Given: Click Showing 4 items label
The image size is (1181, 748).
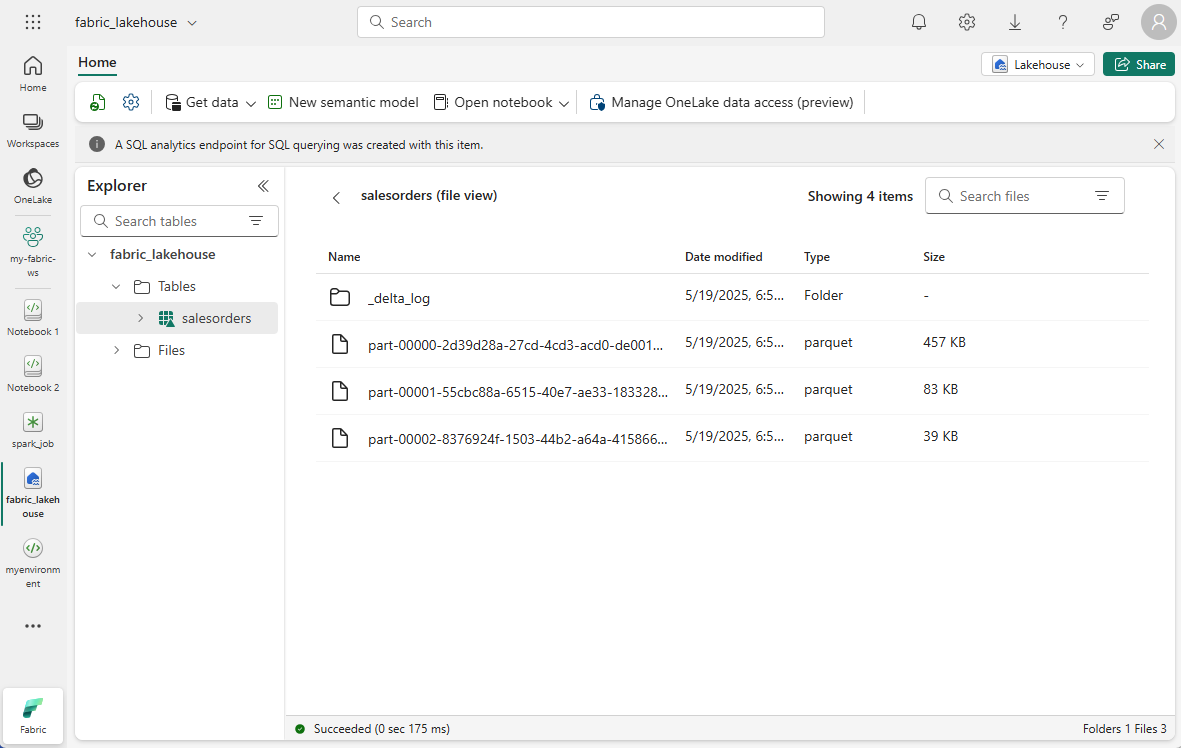Looking at the screenshot, I should tap(860, 196).
